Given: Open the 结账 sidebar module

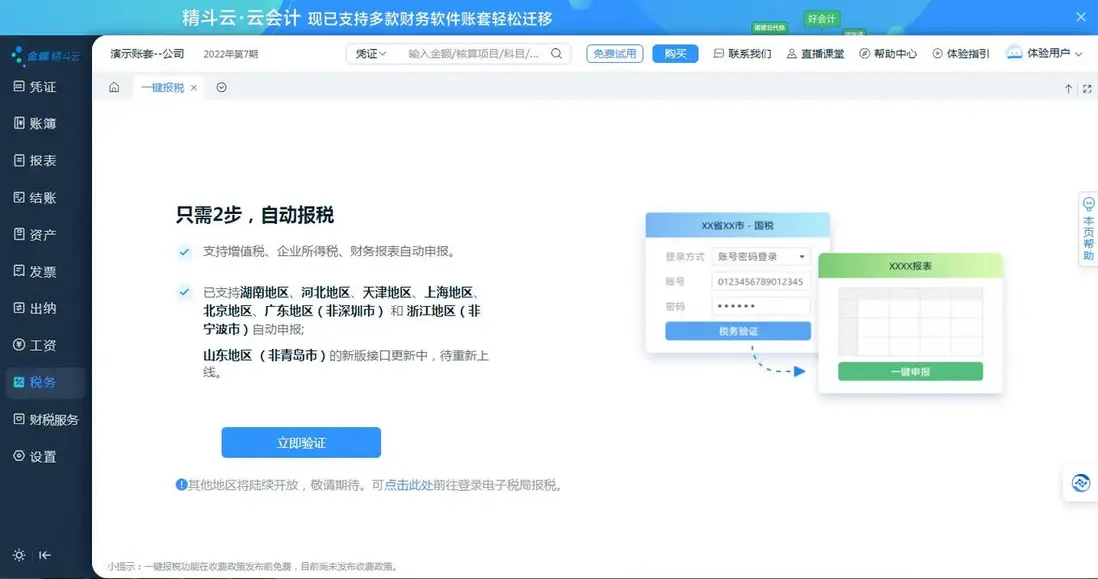Looking at the screenshot, I should (x=35, y=197).
